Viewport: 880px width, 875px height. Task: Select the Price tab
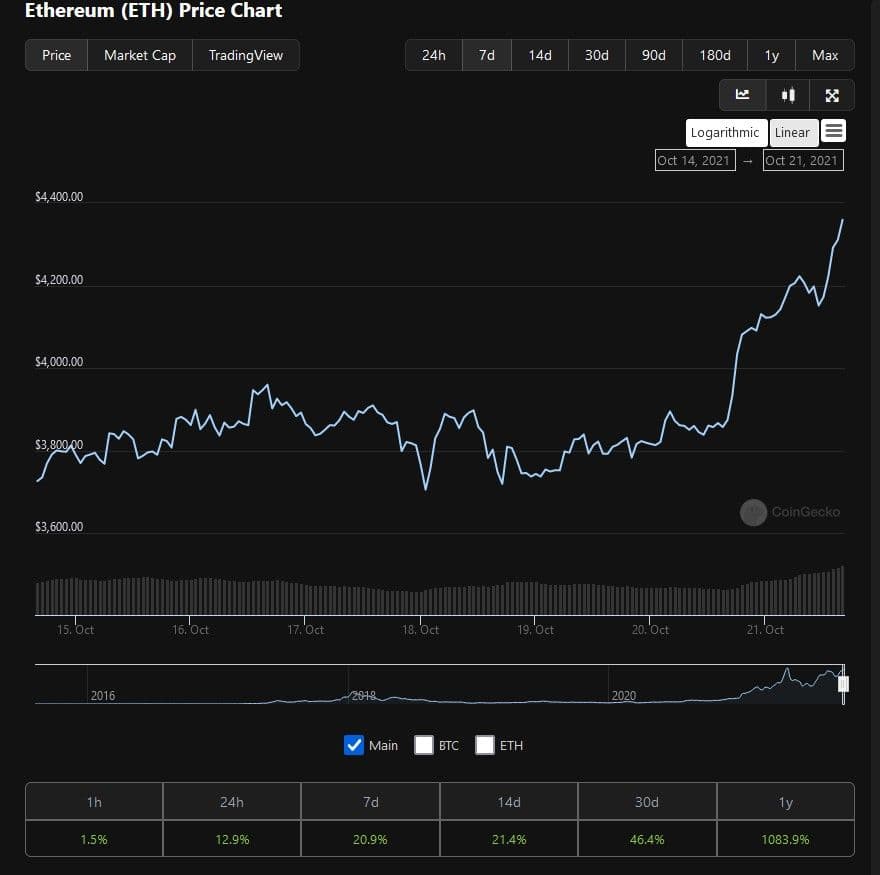(57, 55)
